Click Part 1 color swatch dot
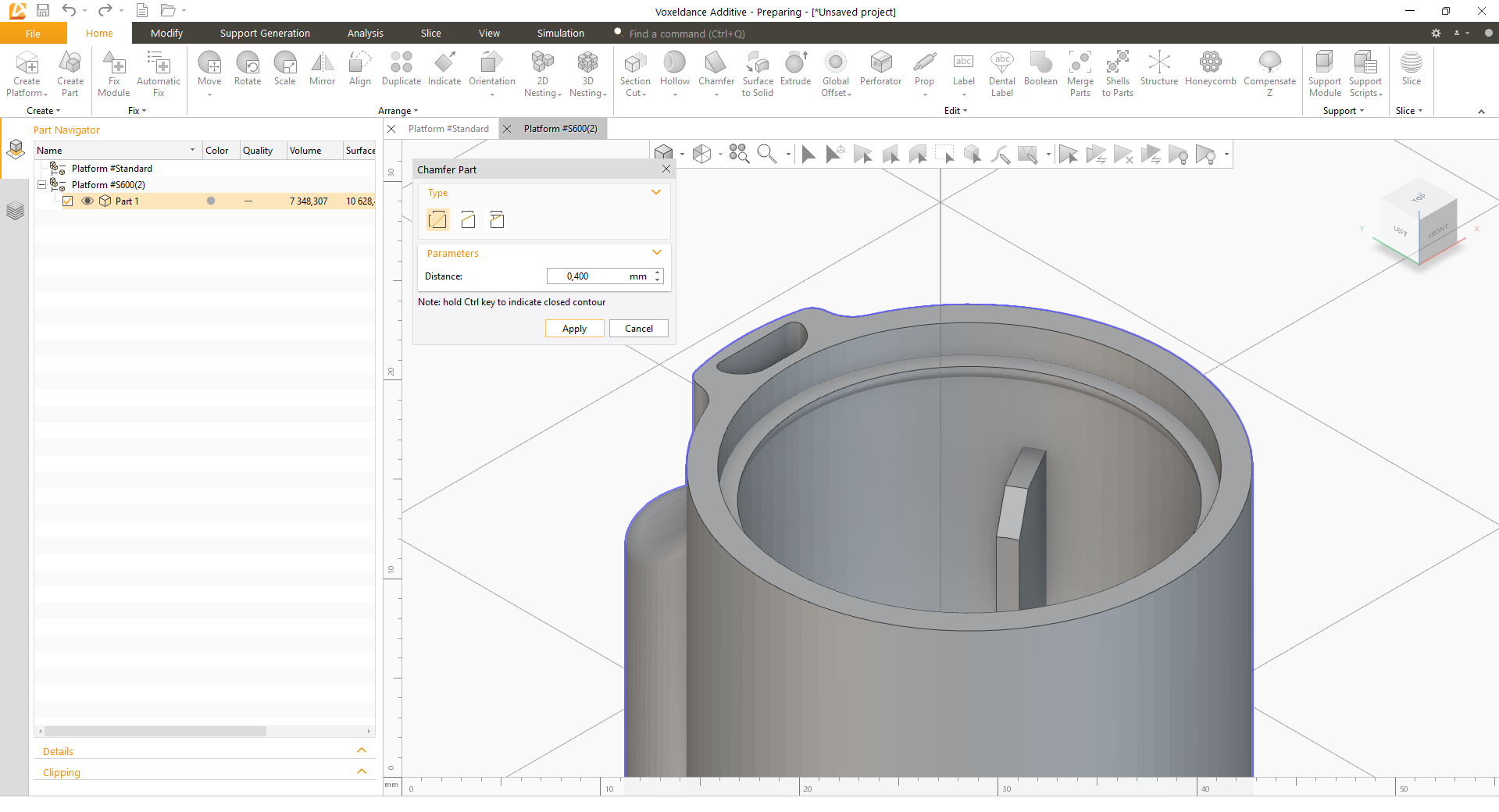The image size is (1499, 812). pyautogui.click(x=211, y=201)
